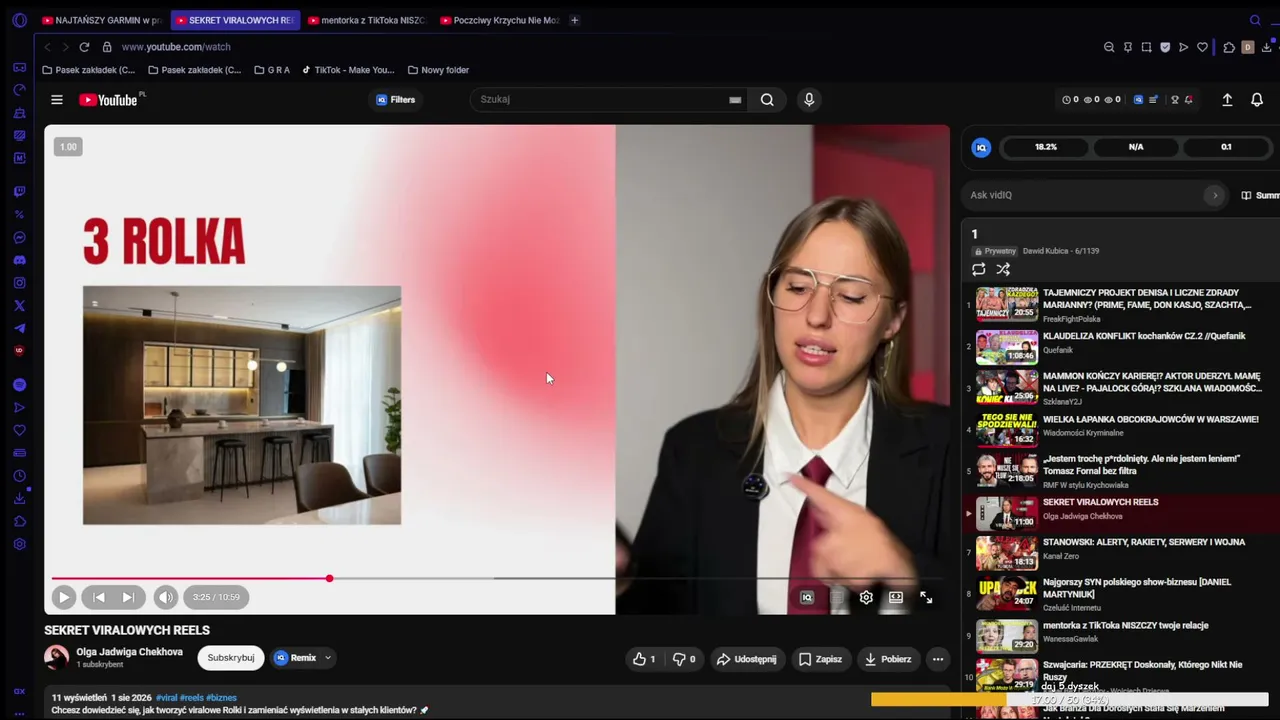Viewport: 1280px width, 720px height.
Task: Jump to the previous video in the player
Action: (98, 597)
